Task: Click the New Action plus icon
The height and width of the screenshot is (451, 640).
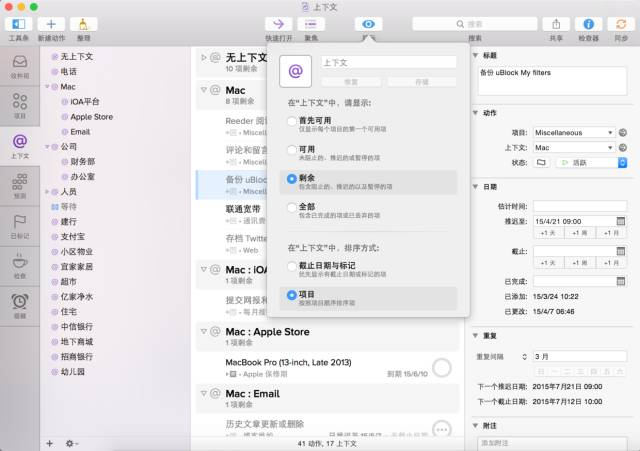Action: point(51,24)
